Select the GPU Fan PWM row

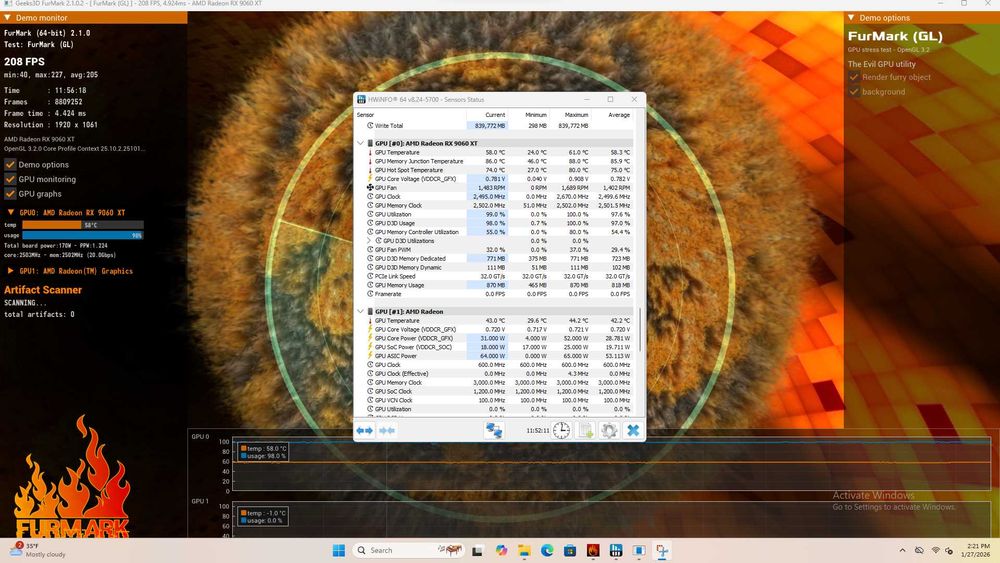tap(495, 250)
